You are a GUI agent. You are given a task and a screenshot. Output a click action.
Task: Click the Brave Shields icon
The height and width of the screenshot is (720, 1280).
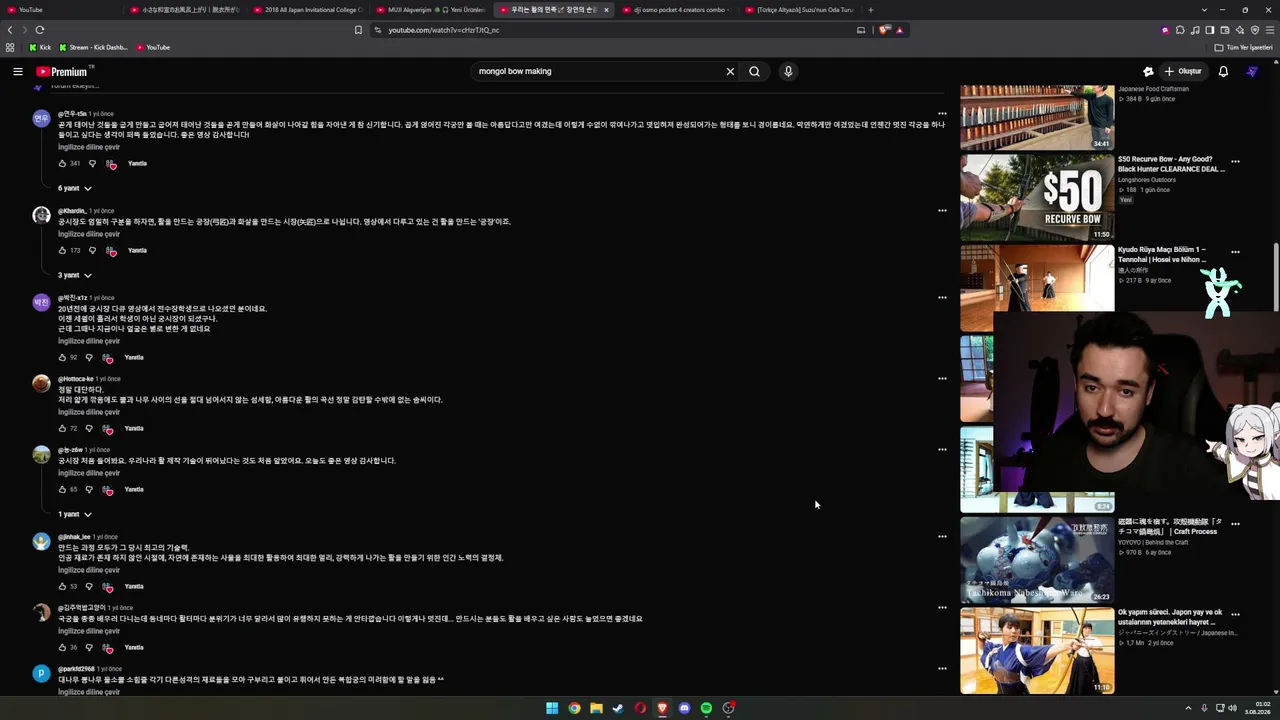(884, 30)
